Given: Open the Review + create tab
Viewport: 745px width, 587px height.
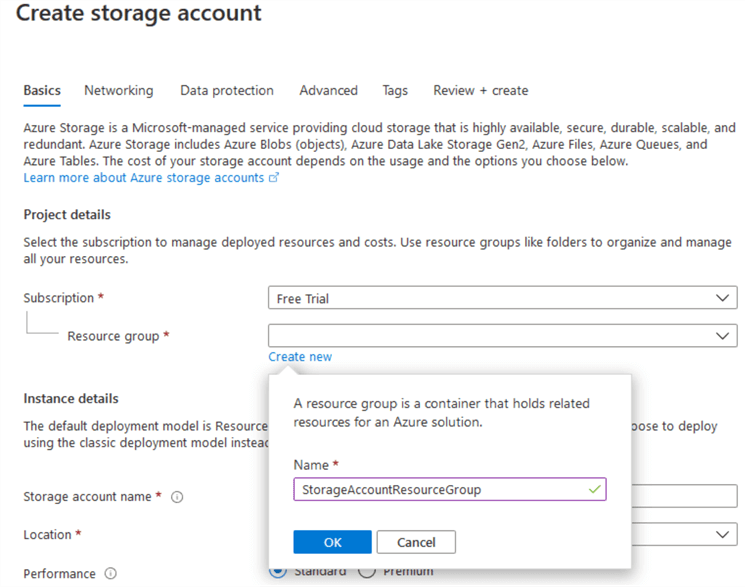Looking at the screenshot, I should (x=480, y=91).
